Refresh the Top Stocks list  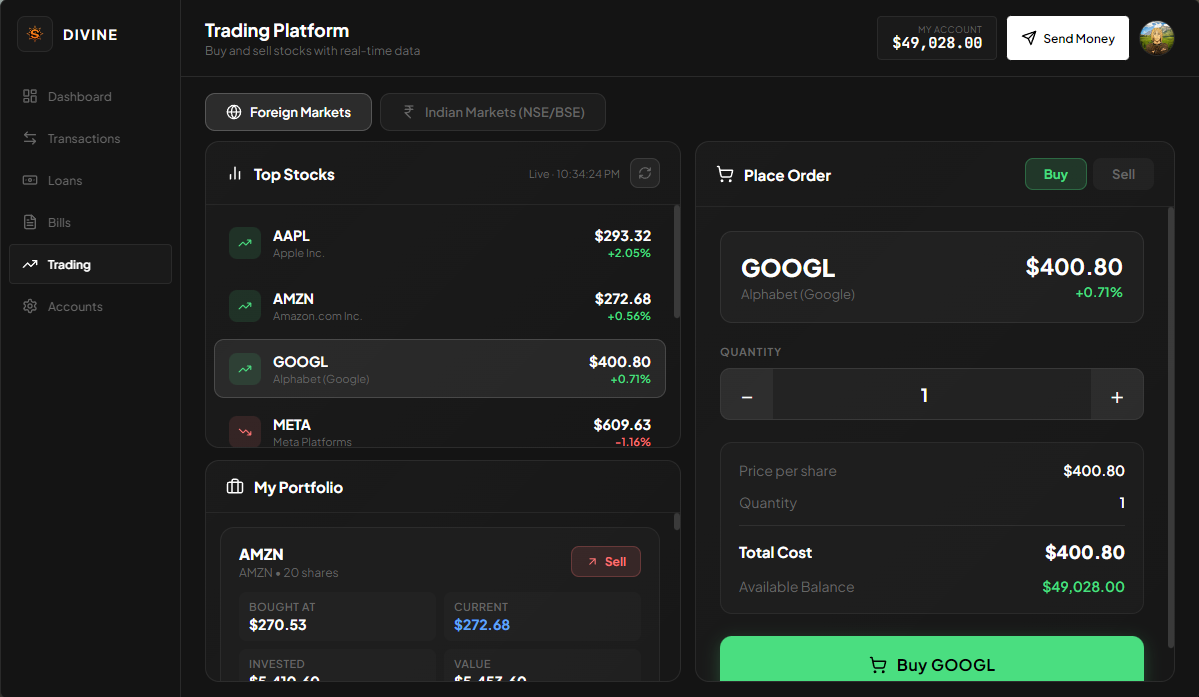pos(645,173)
